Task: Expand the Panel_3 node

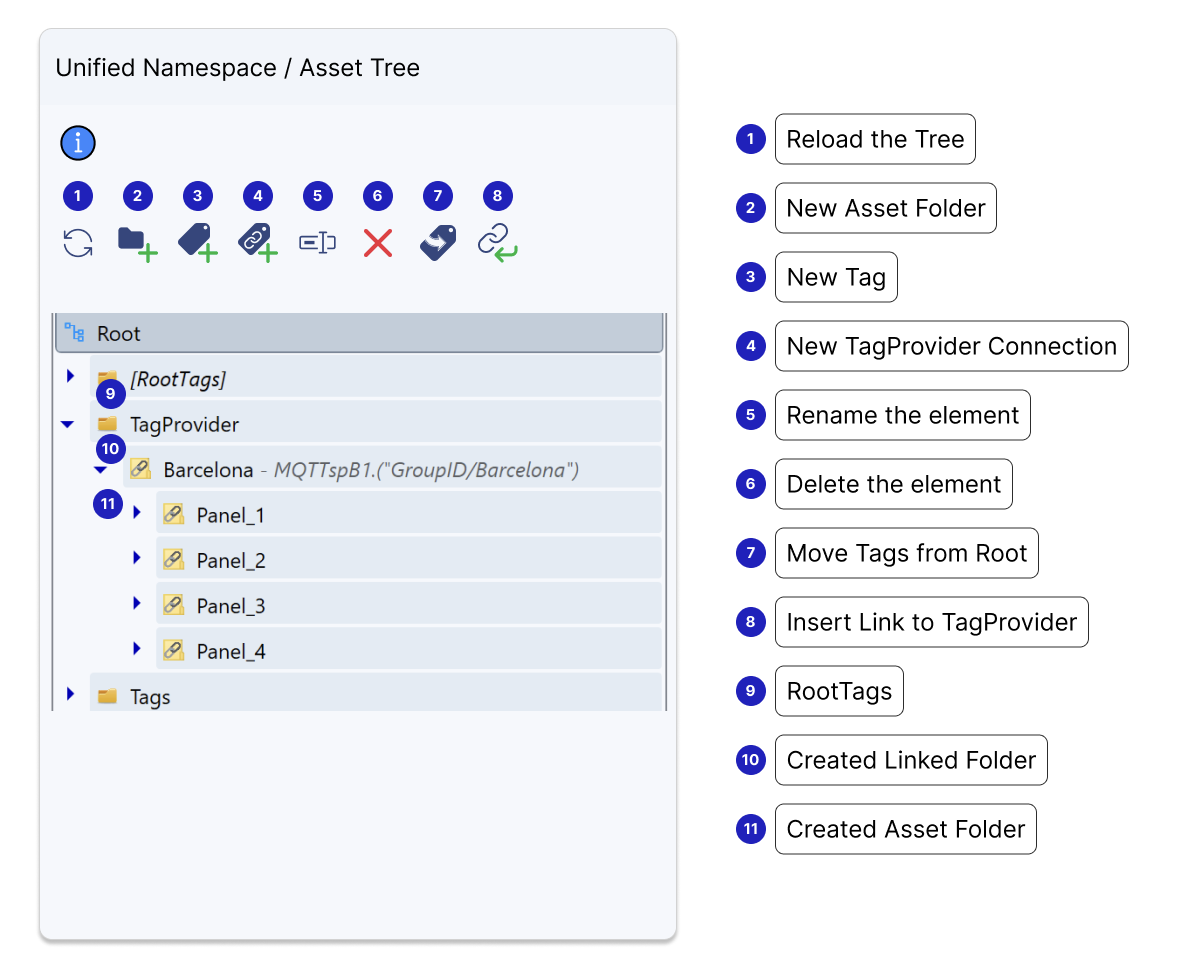Action: 137,604
